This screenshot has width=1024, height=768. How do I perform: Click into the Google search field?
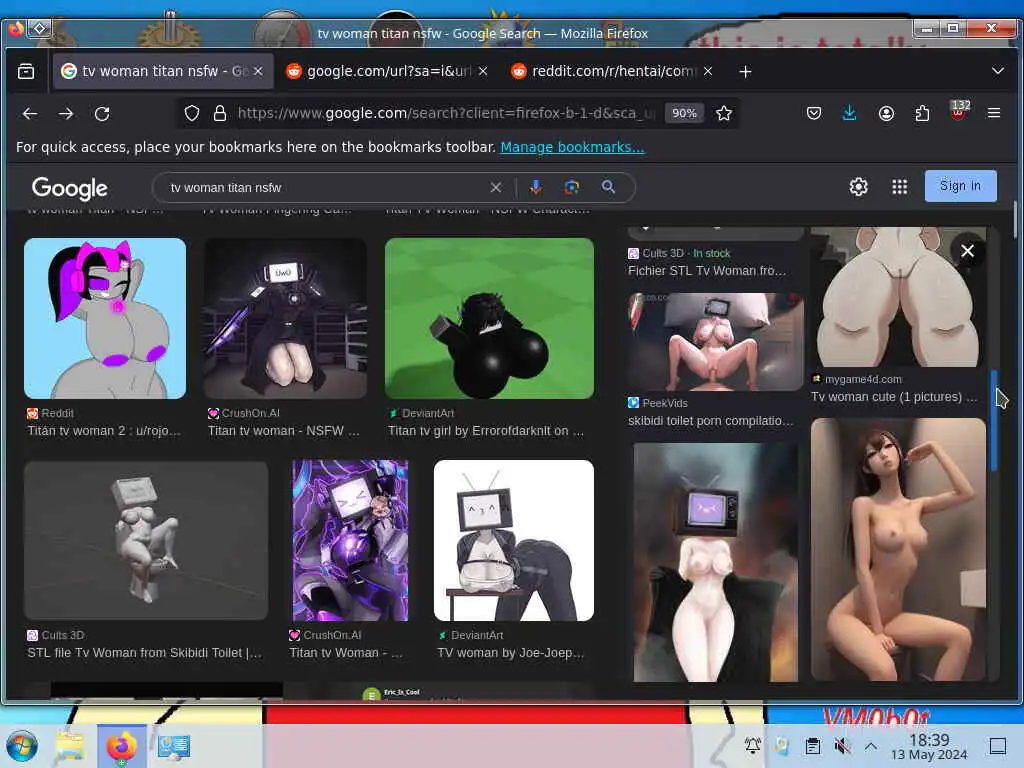[x=327, y=187]
